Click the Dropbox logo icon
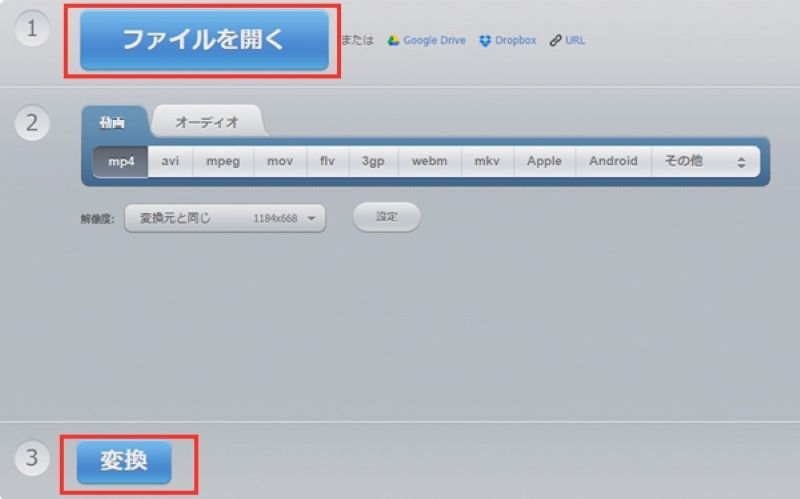This screenshot has width=800, height=499. pos(485,41)
